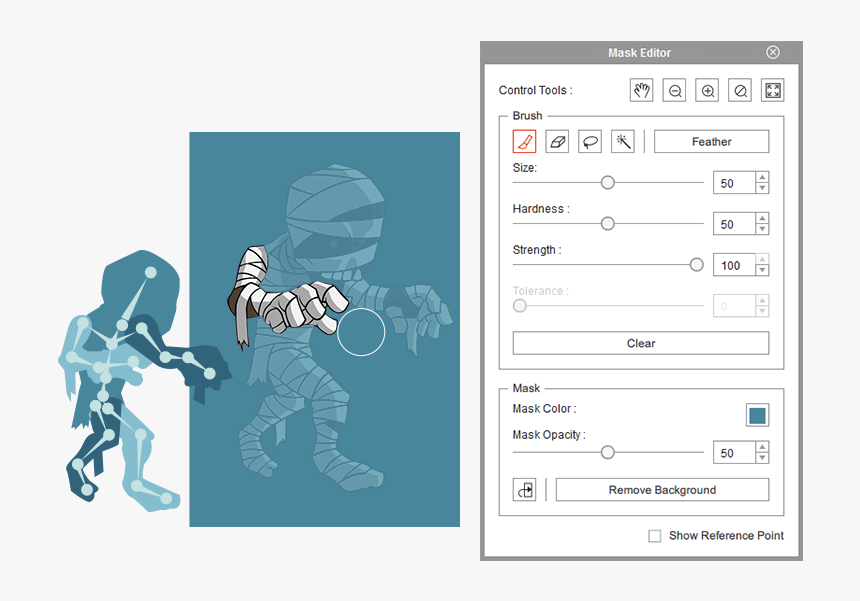Select the Eraser tool

tap(558, 142)
